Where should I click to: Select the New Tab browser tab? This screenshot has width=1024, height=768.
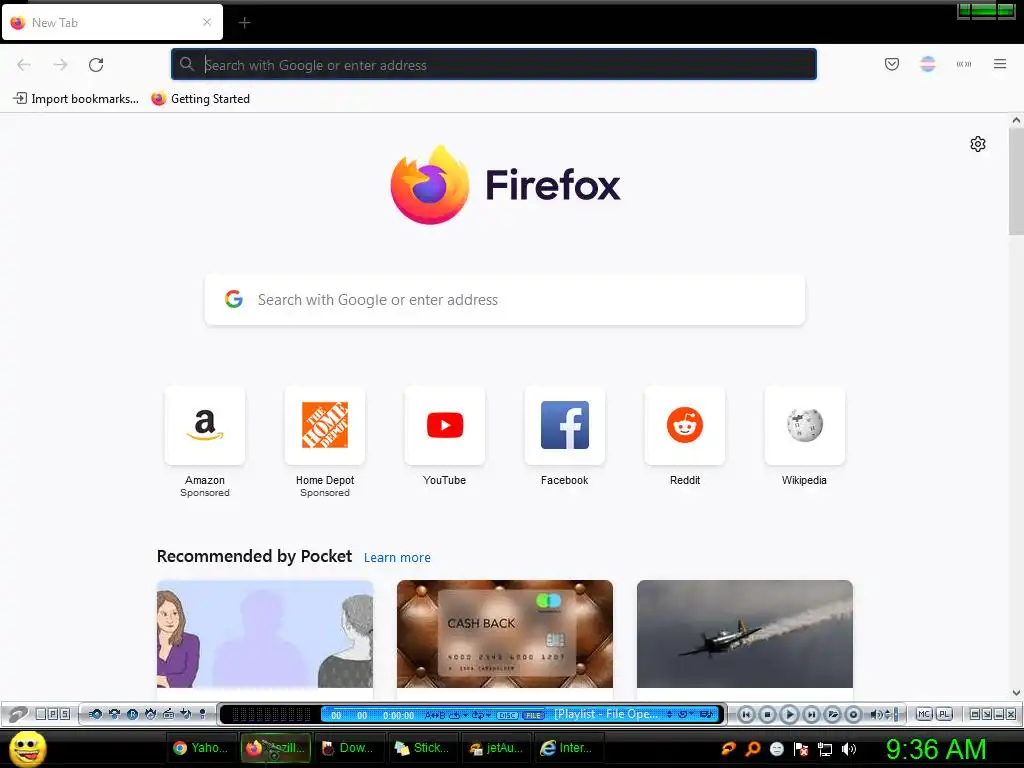point(112,22)
